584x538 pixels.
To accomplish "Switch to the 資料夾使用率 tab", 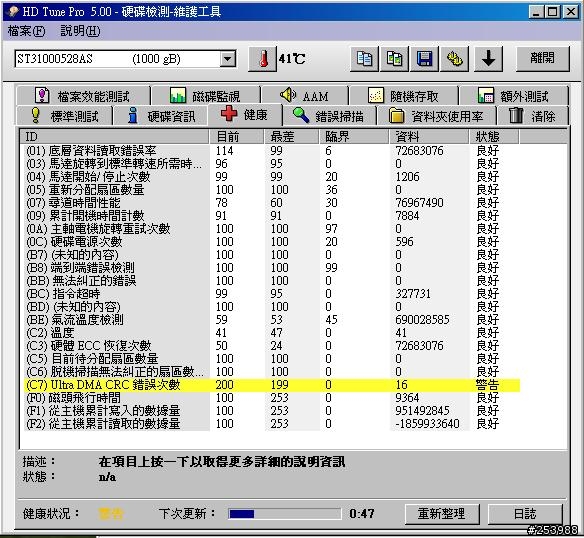I will click(437, 116).
